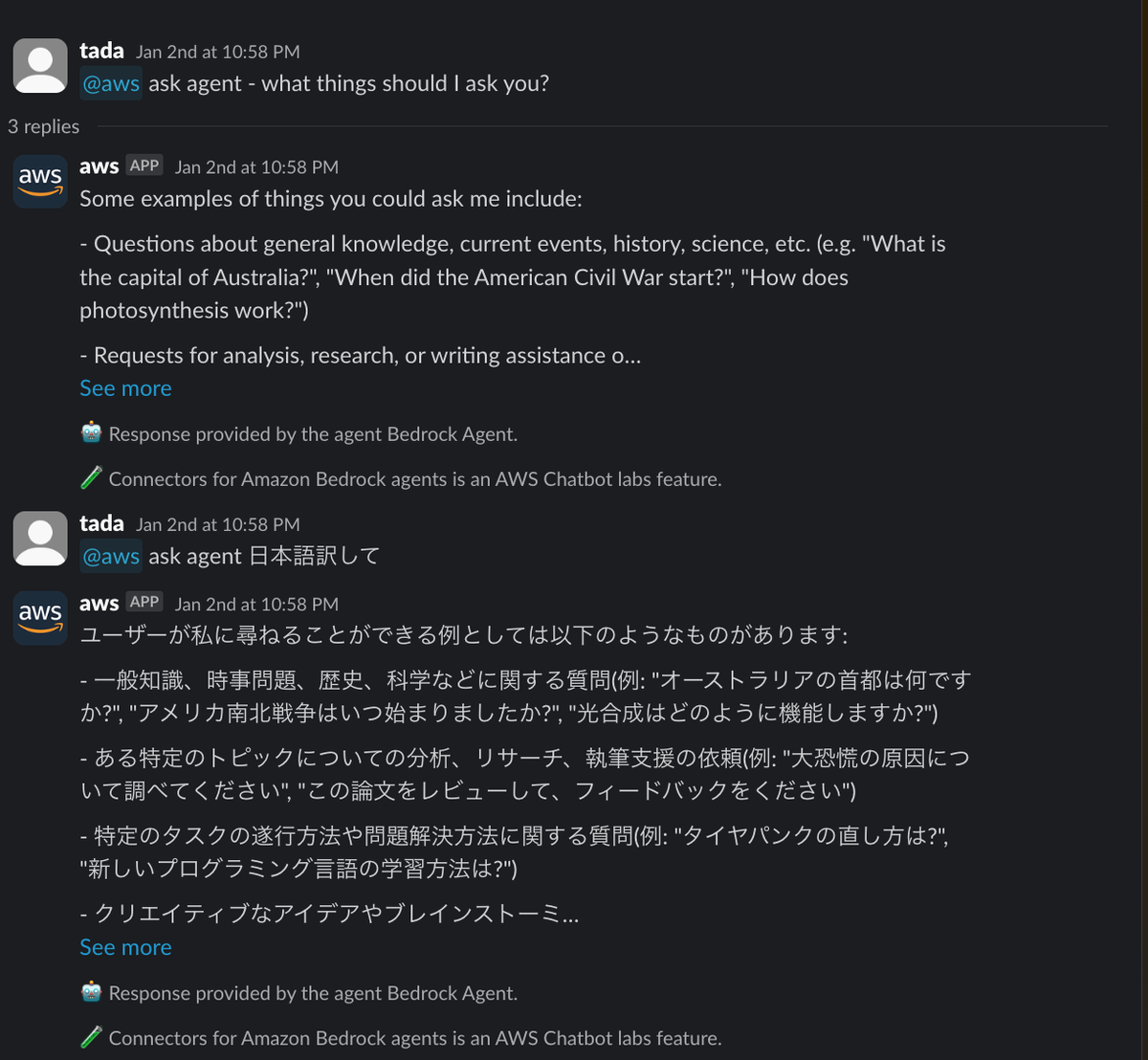This screenshot has width=1148, height=1060.
Task: Click aws logo avatar beside the Japanese reply
Action: point(40,618)
